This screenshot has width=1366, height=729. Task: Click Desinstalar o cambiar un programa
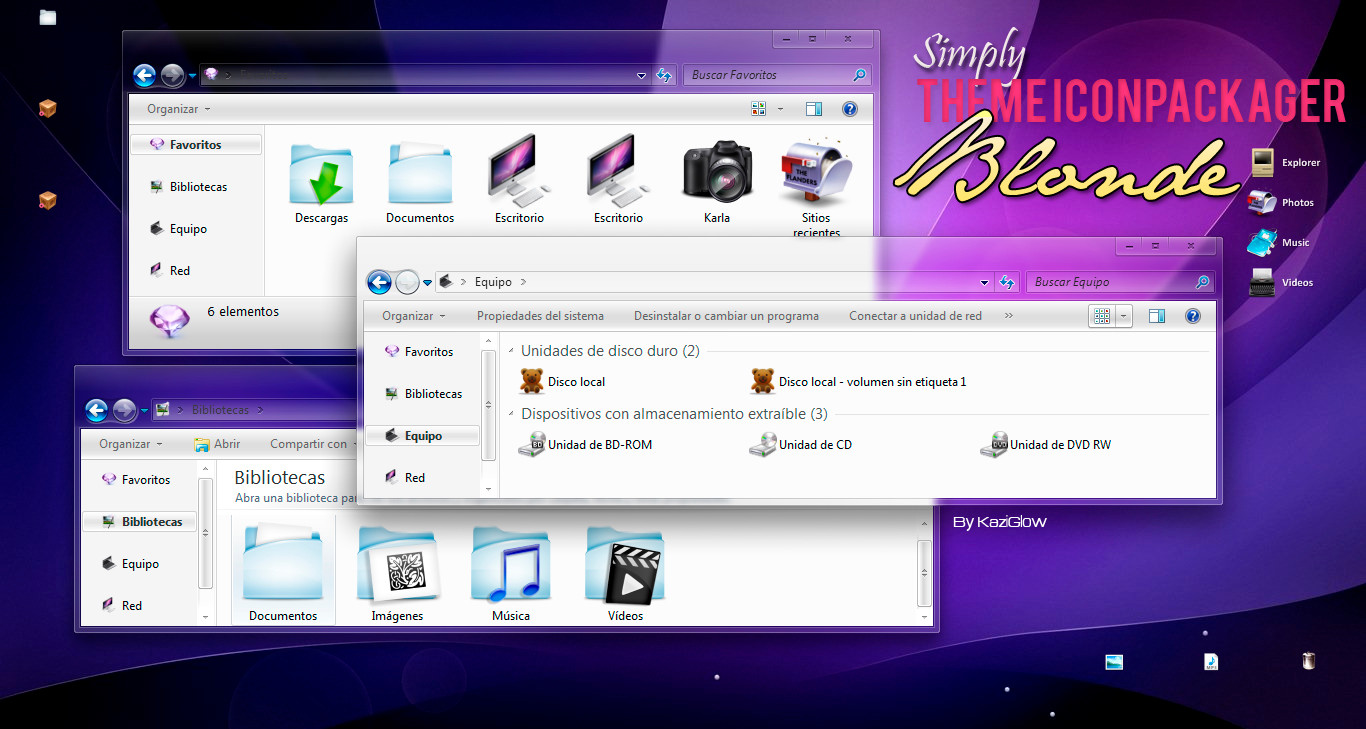point(726,316)
